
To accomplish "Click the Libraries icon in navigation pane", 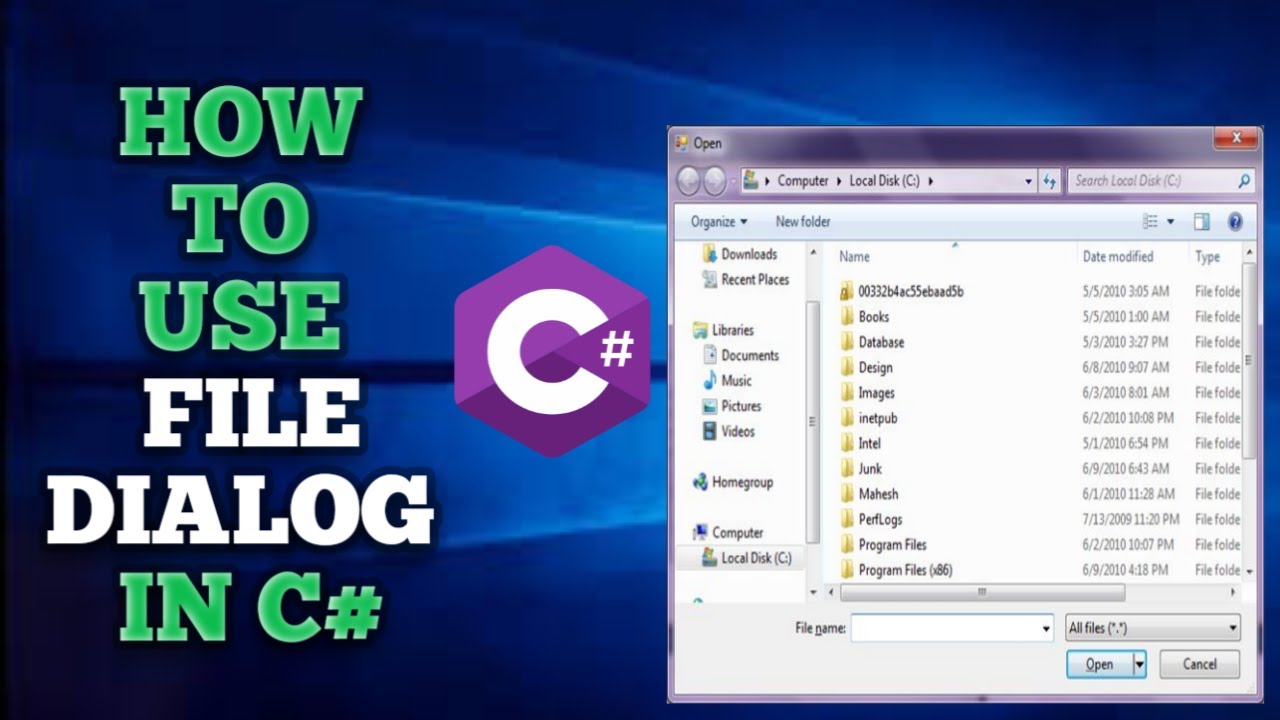I will pyautogui.click(x=700, y=330).
